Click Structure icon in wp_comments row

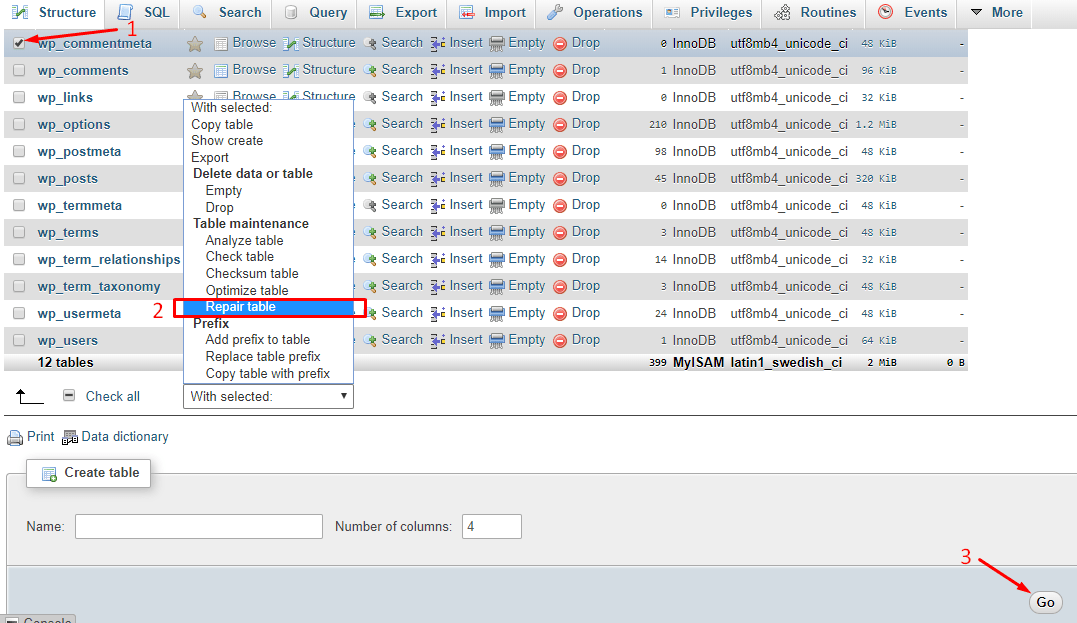[x=291, y=71]
